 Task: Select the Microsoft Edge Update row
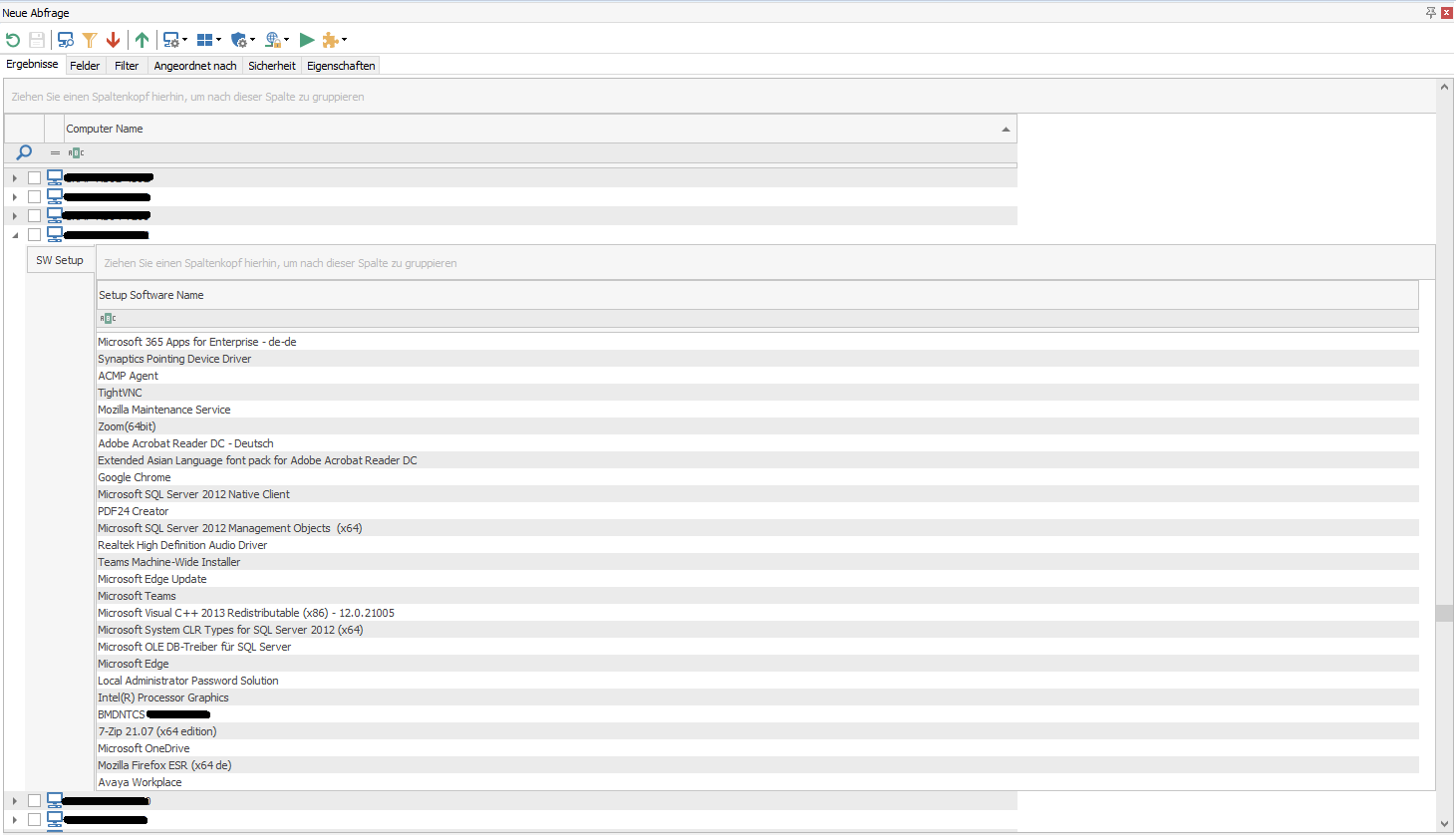pyautogui.click(x=757, y=579)
